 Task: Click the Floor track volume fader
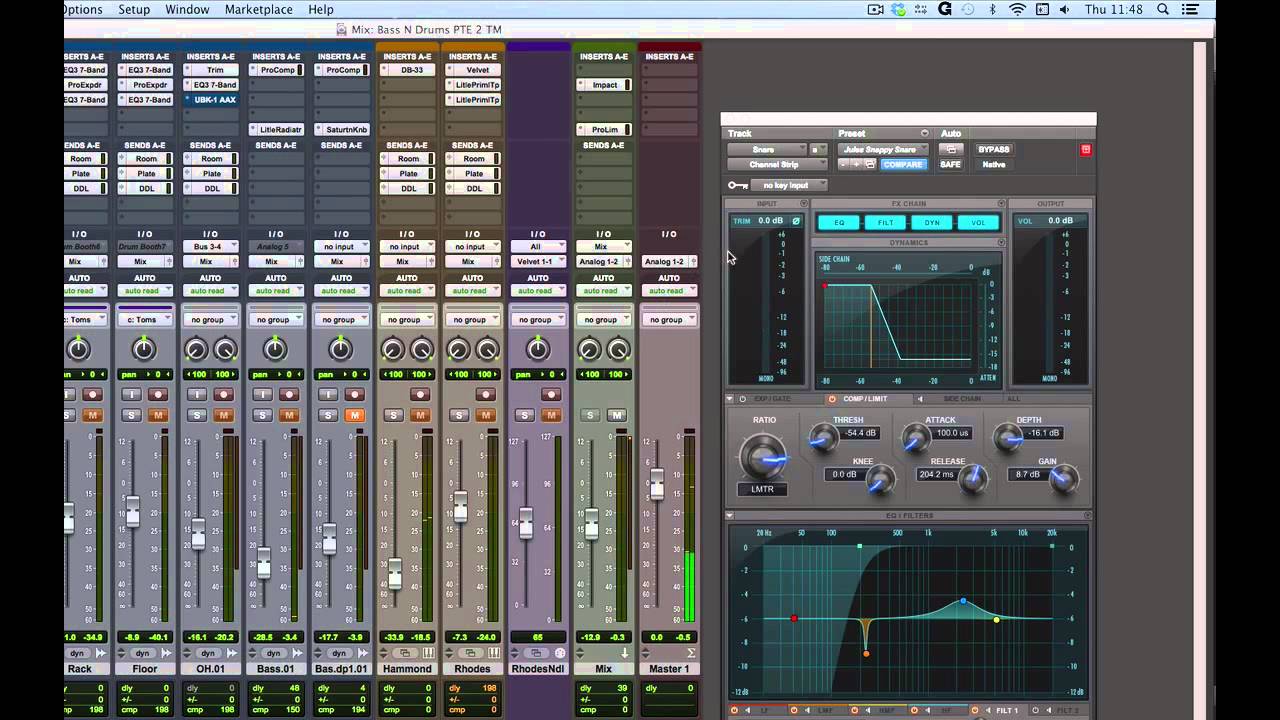click(x=132, y=512)
